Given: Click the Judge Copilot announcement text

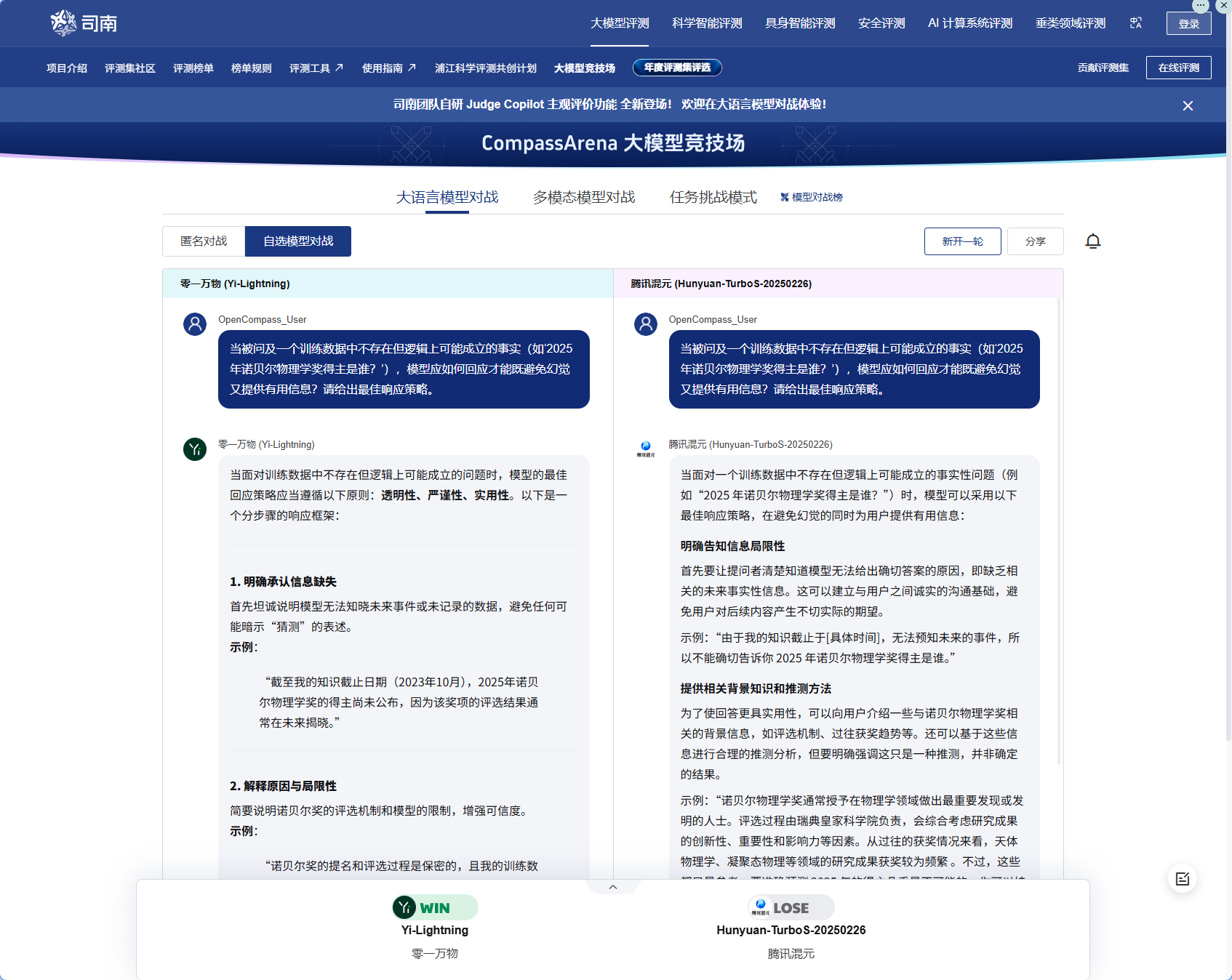Looking at the screenshot, I should (x=610, y=105).
